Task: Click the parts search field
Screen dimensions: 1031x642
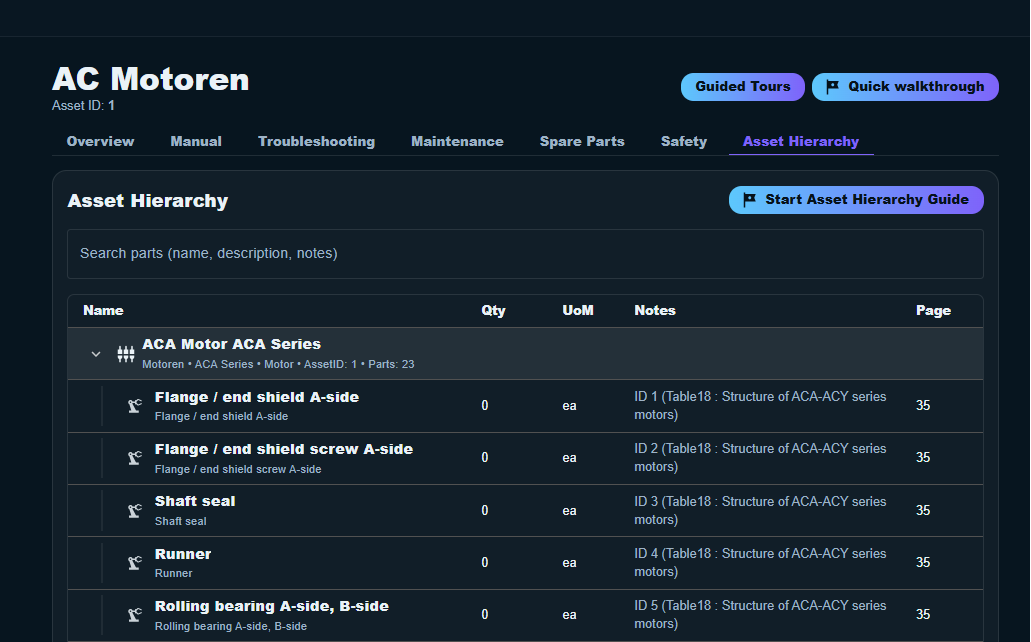Action: click(x=524, y=253)
